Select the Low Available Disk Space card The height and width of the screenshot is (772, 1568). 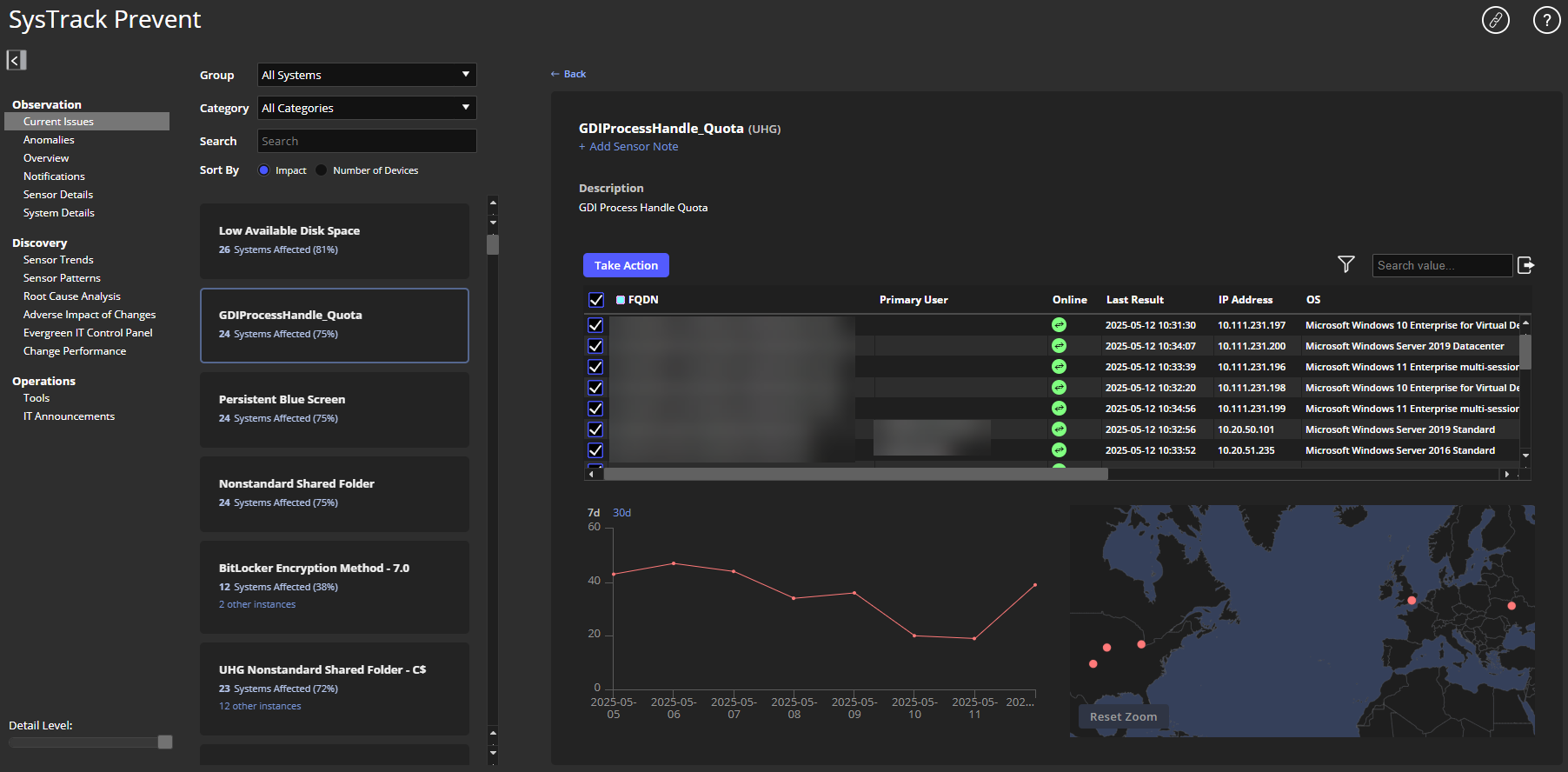335,241
